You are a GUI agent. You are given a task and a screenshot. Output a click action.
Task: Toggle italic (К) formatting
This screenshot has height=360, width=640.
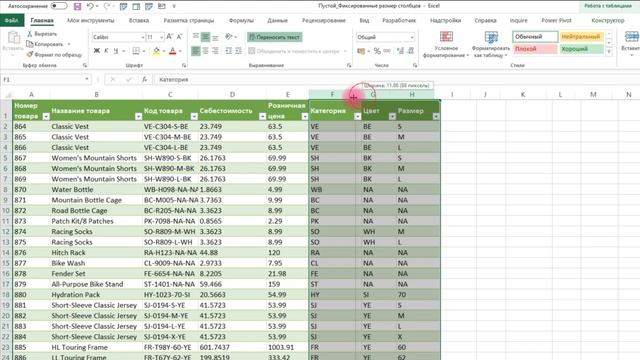pos(106,51)
